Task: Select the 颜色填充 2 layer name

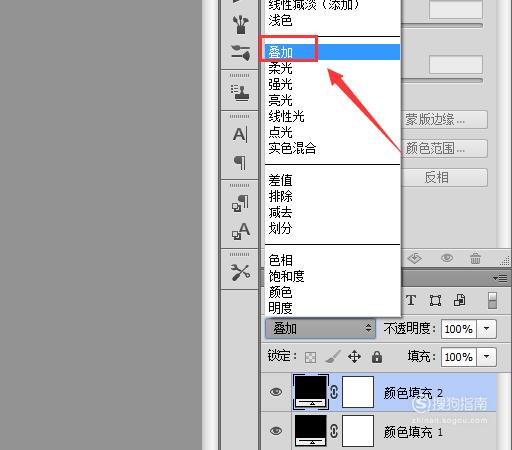Action: [413, 393]
